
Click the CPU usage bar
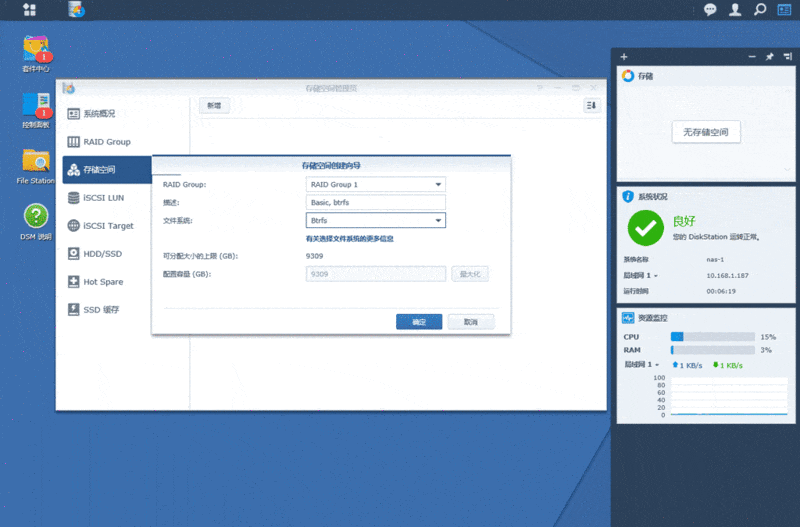(x=712, y=337)
